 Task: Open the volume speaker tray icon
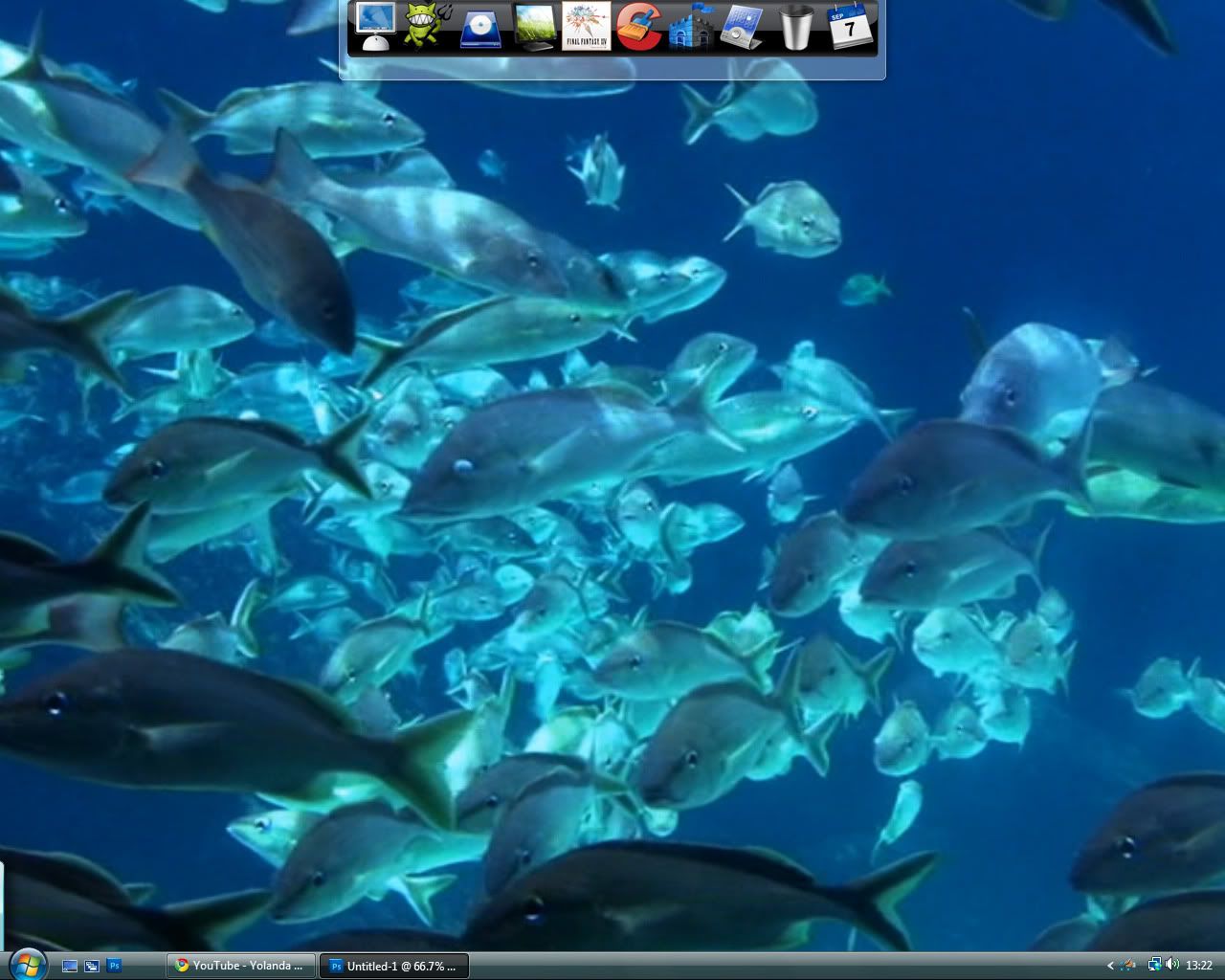[1172, 966]
